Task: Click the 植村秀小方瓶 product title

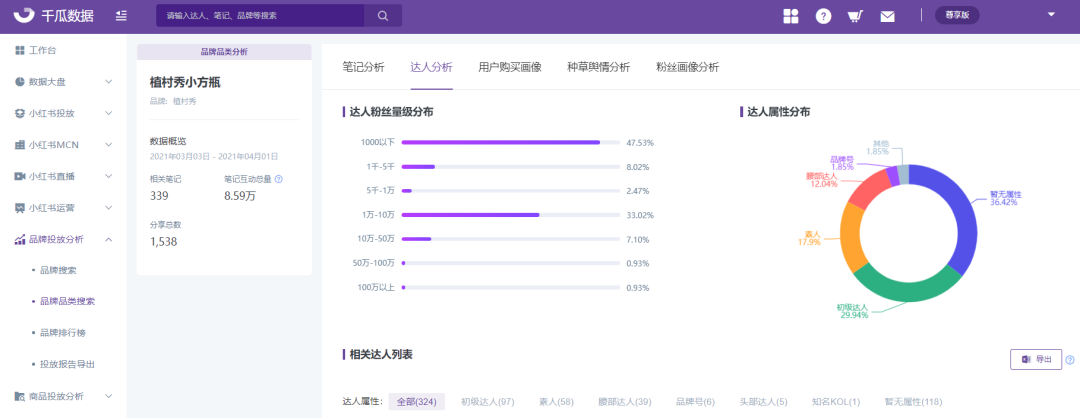Action: pos(185,83)
